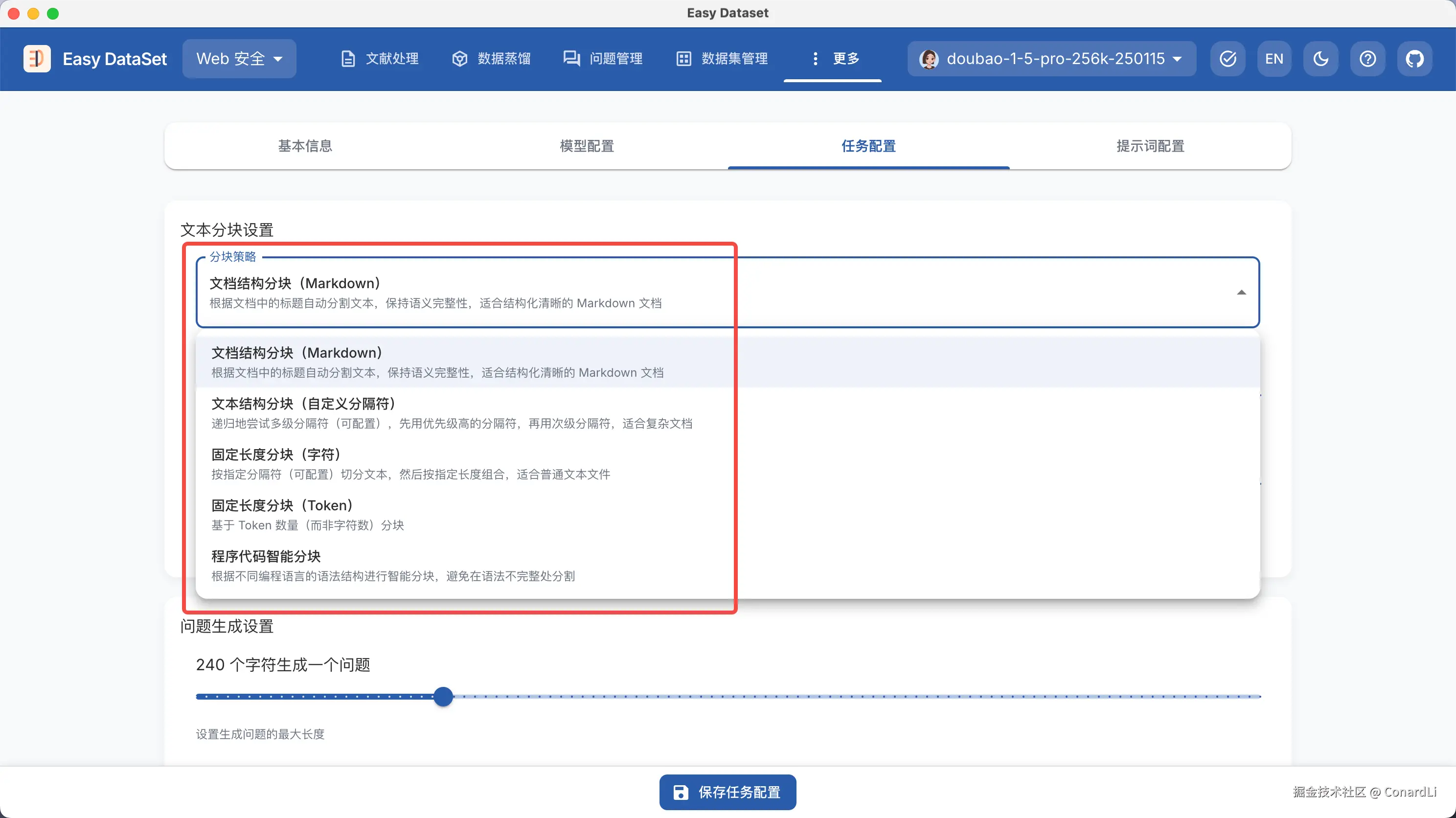Click the Easy DataSet logo icon
The width and height of the screenshot is (1456, 818).
click(37, 59)
